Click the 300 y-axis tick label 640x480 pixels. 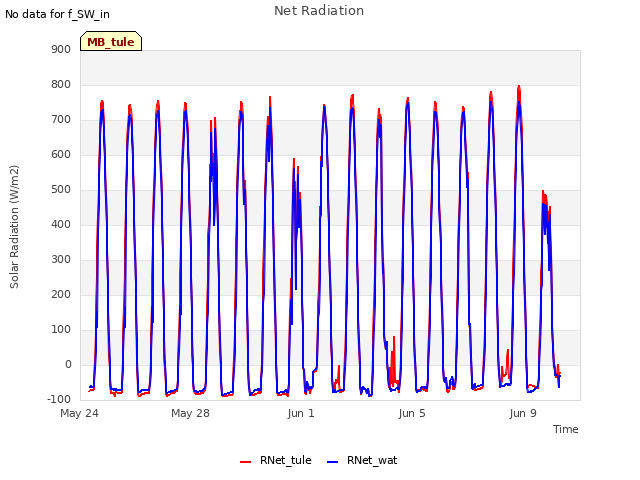(61, 260)
